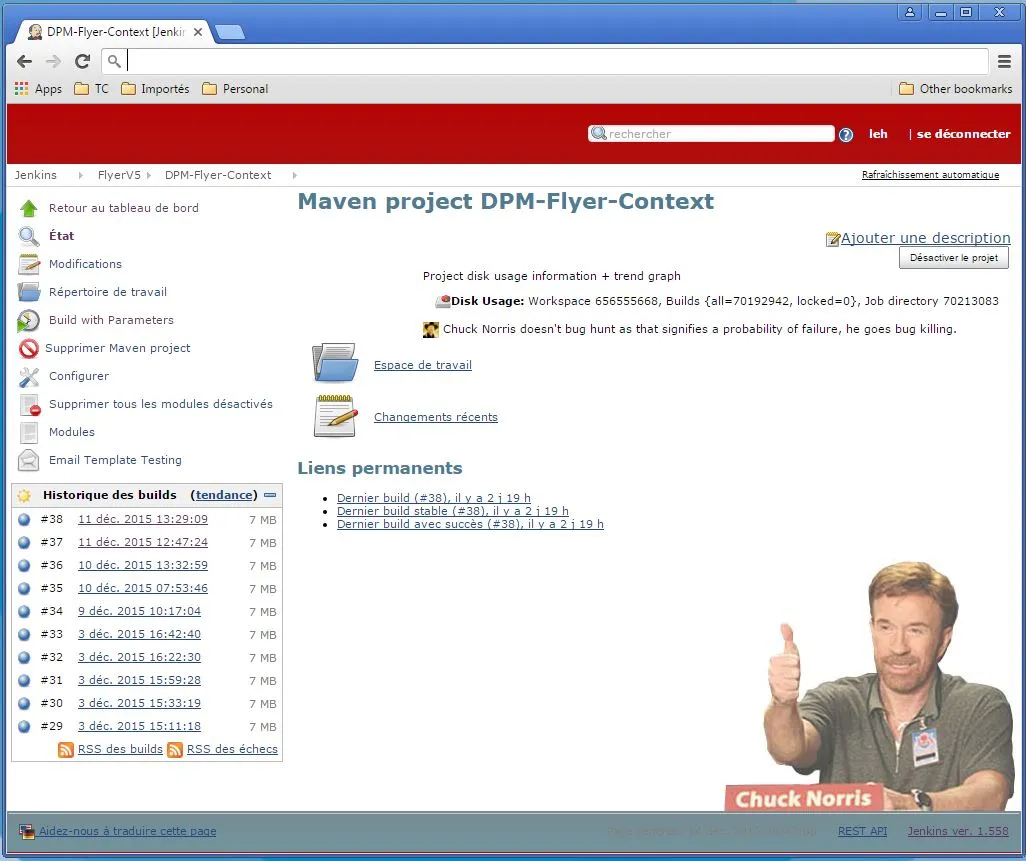
Task: Click the Aidez-nous à traduire cette page link
Action: (128, 832)
